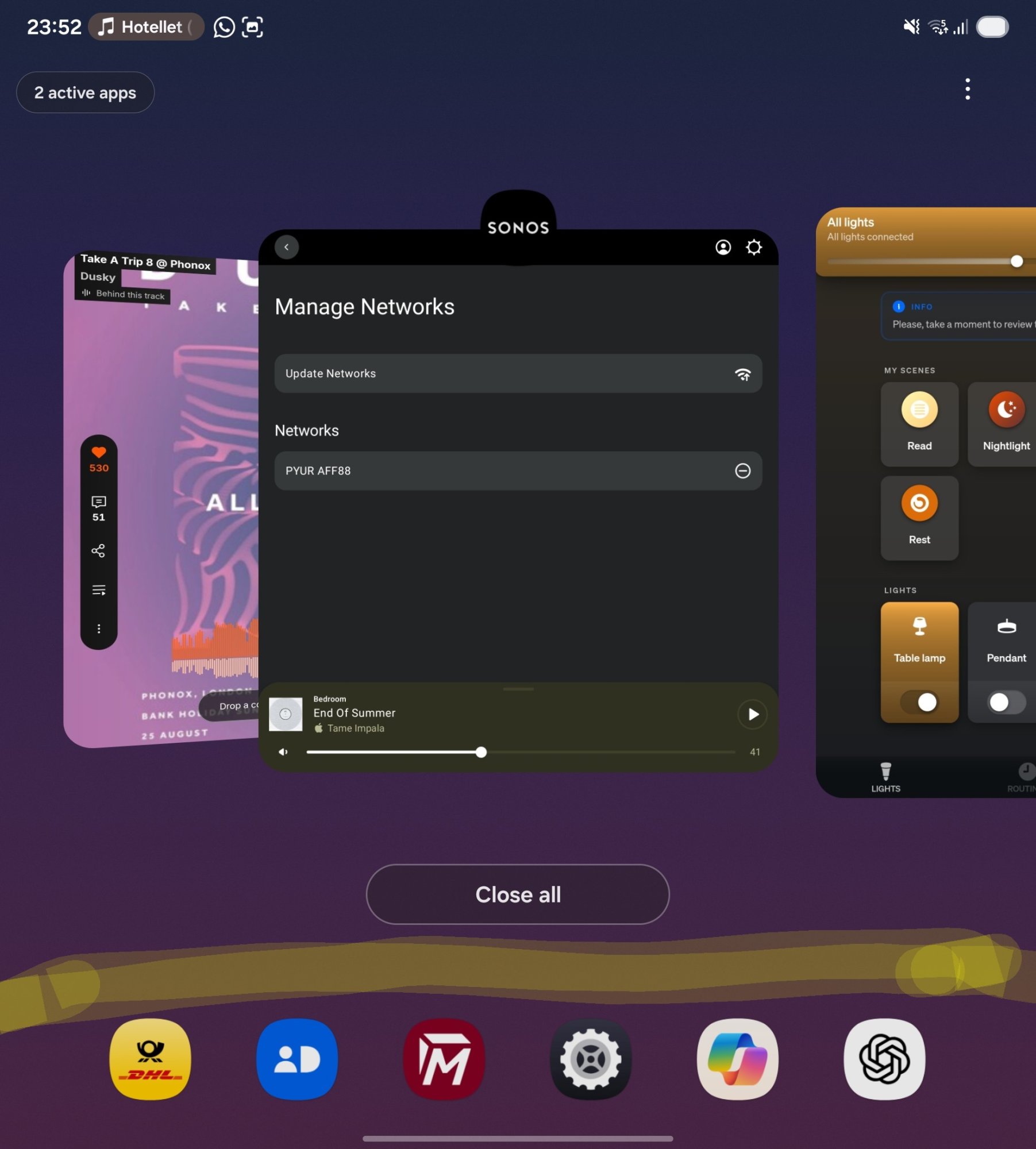
Task: Go back in the Sonos app
Action: click(x=287, y=247)
